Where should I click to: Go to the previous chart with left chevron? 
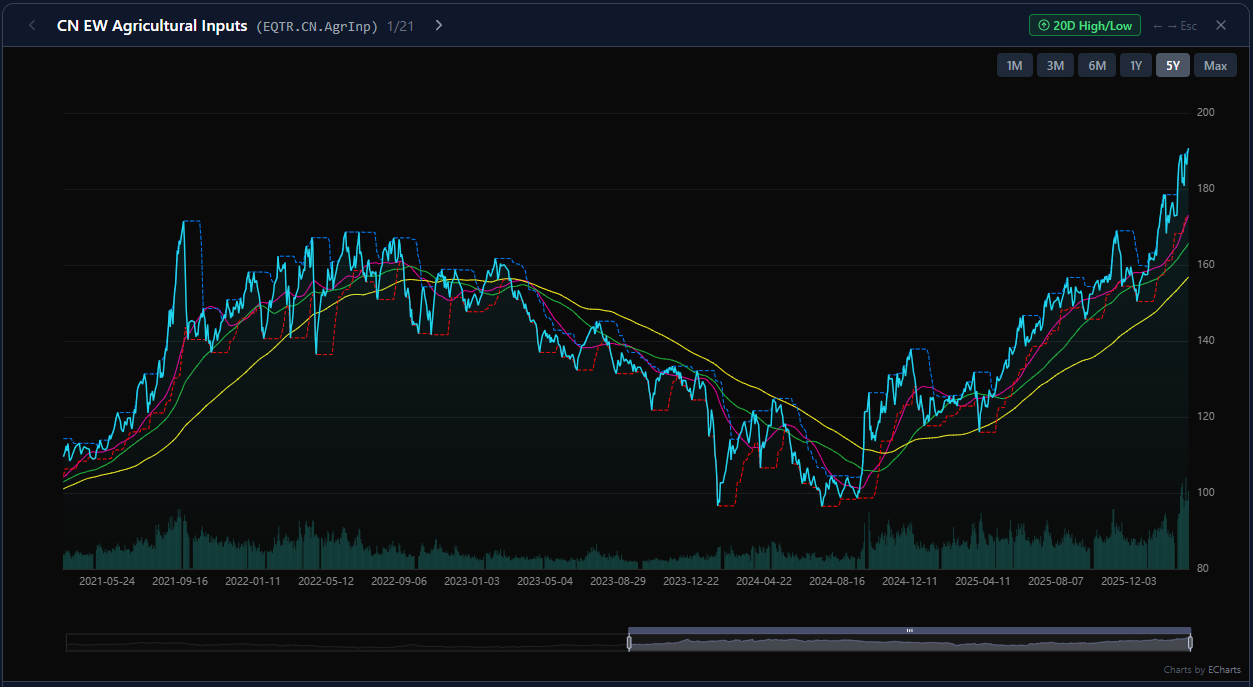[32, 25]
